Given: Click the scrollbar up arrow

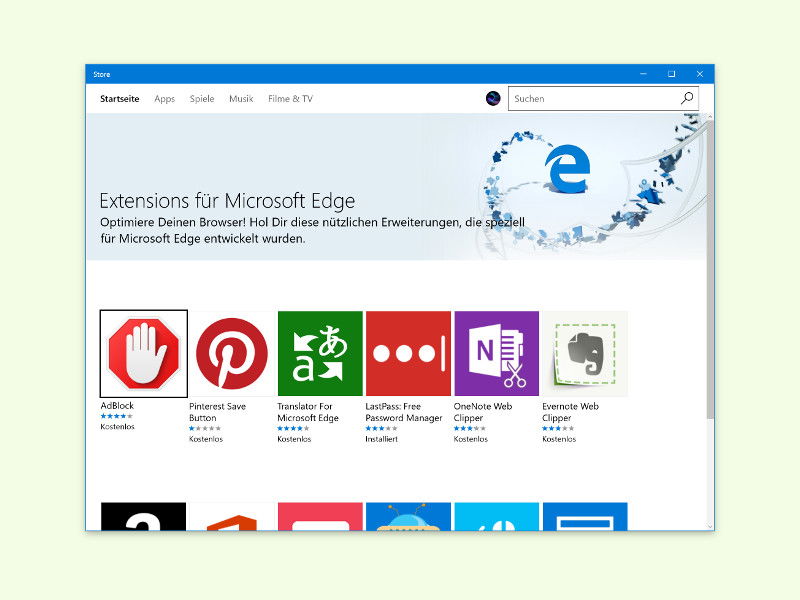Looking at the screenshot, I should (710, 117).
